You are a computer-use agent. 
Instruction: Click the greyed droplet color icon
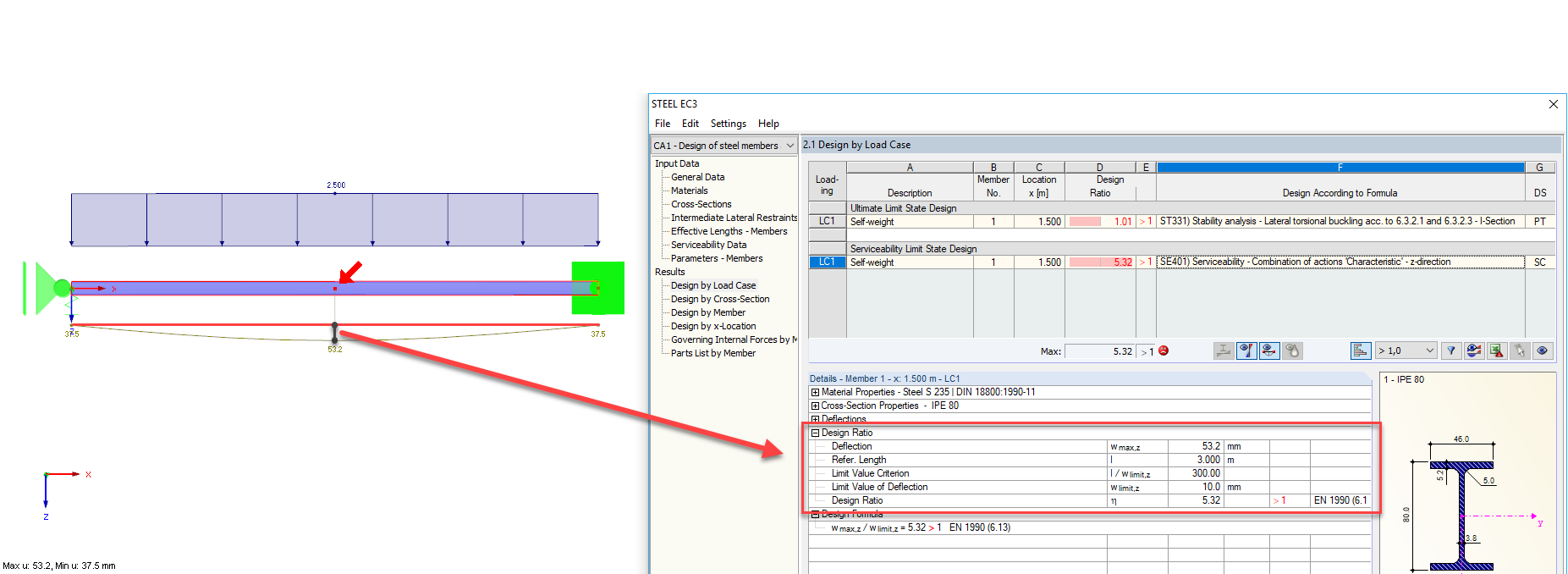1292,350
